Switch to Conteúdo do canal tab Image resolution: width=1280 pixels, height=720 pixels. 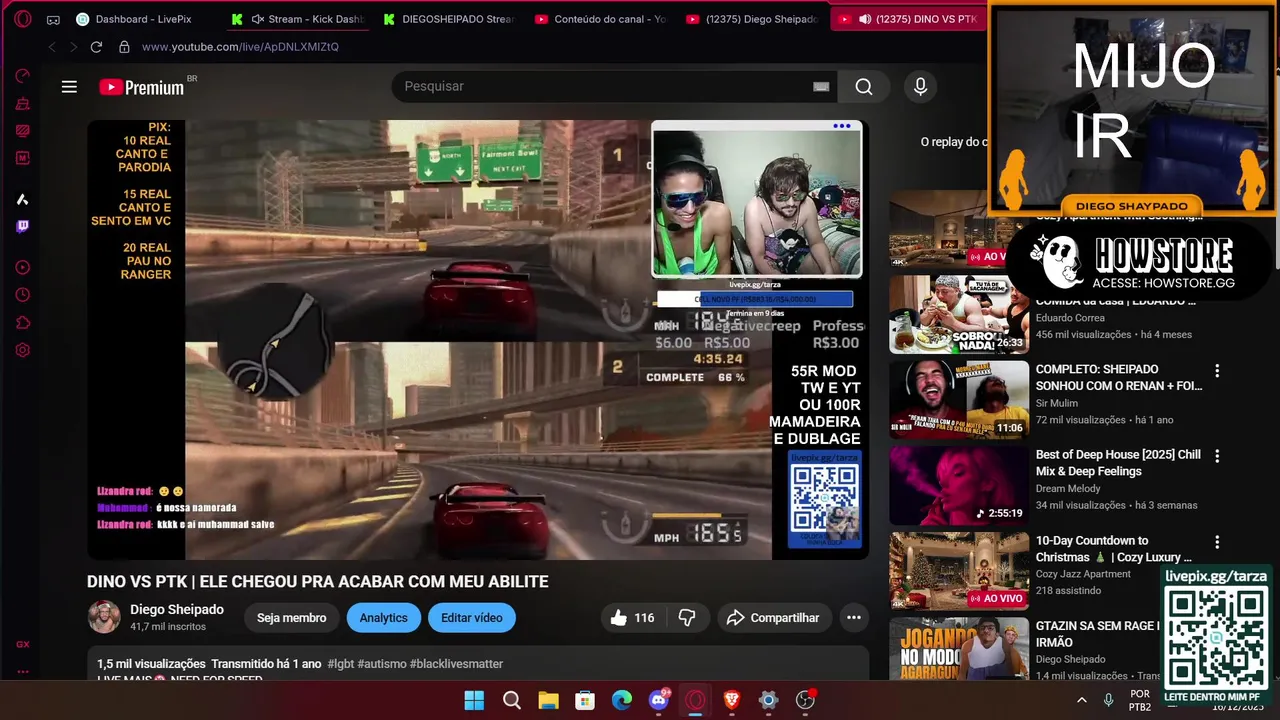click(x=601, y=19)
